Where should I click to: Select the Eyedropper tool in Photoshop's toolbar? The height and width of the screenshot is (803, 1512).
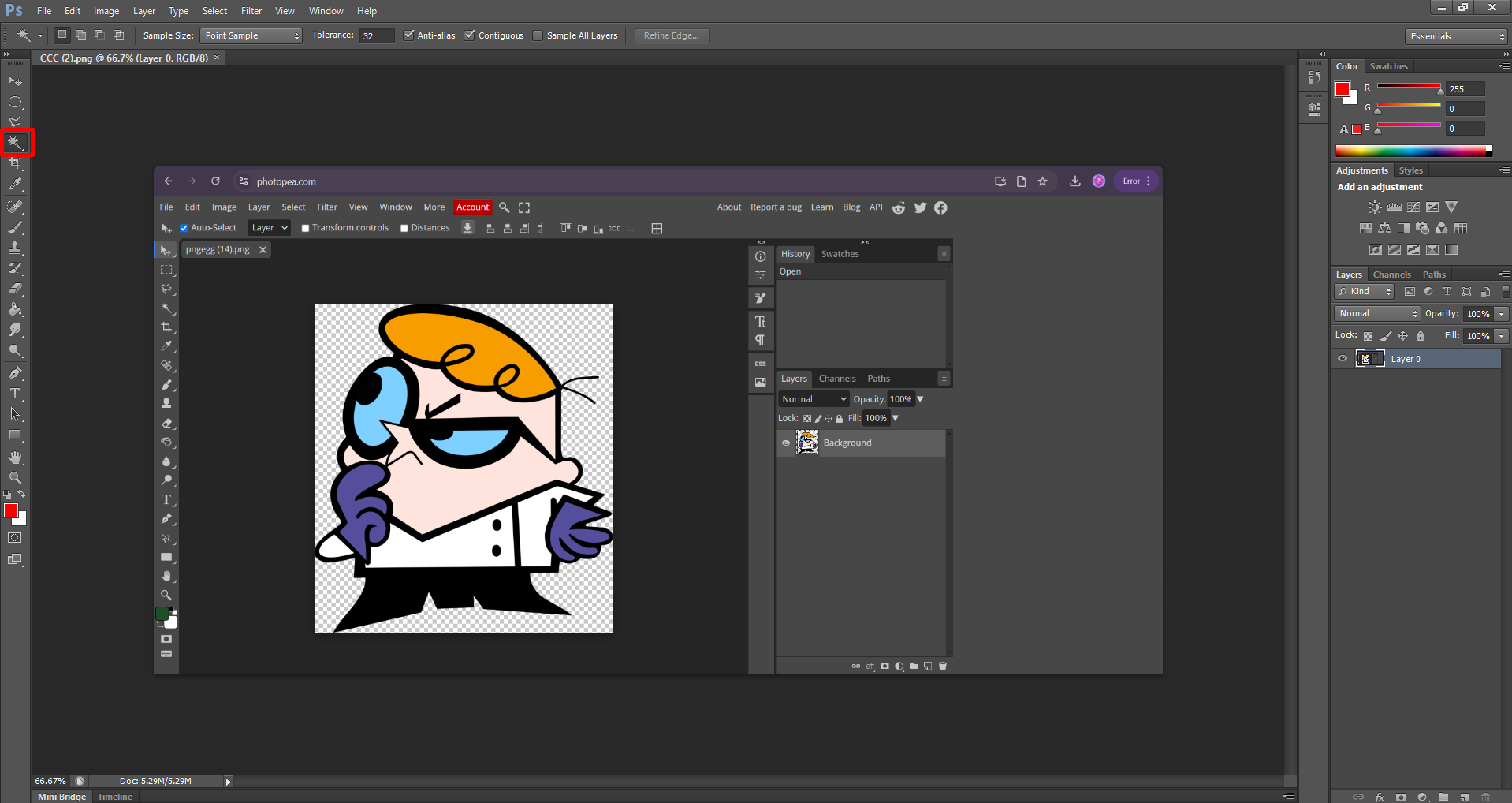tap(15, 184)
